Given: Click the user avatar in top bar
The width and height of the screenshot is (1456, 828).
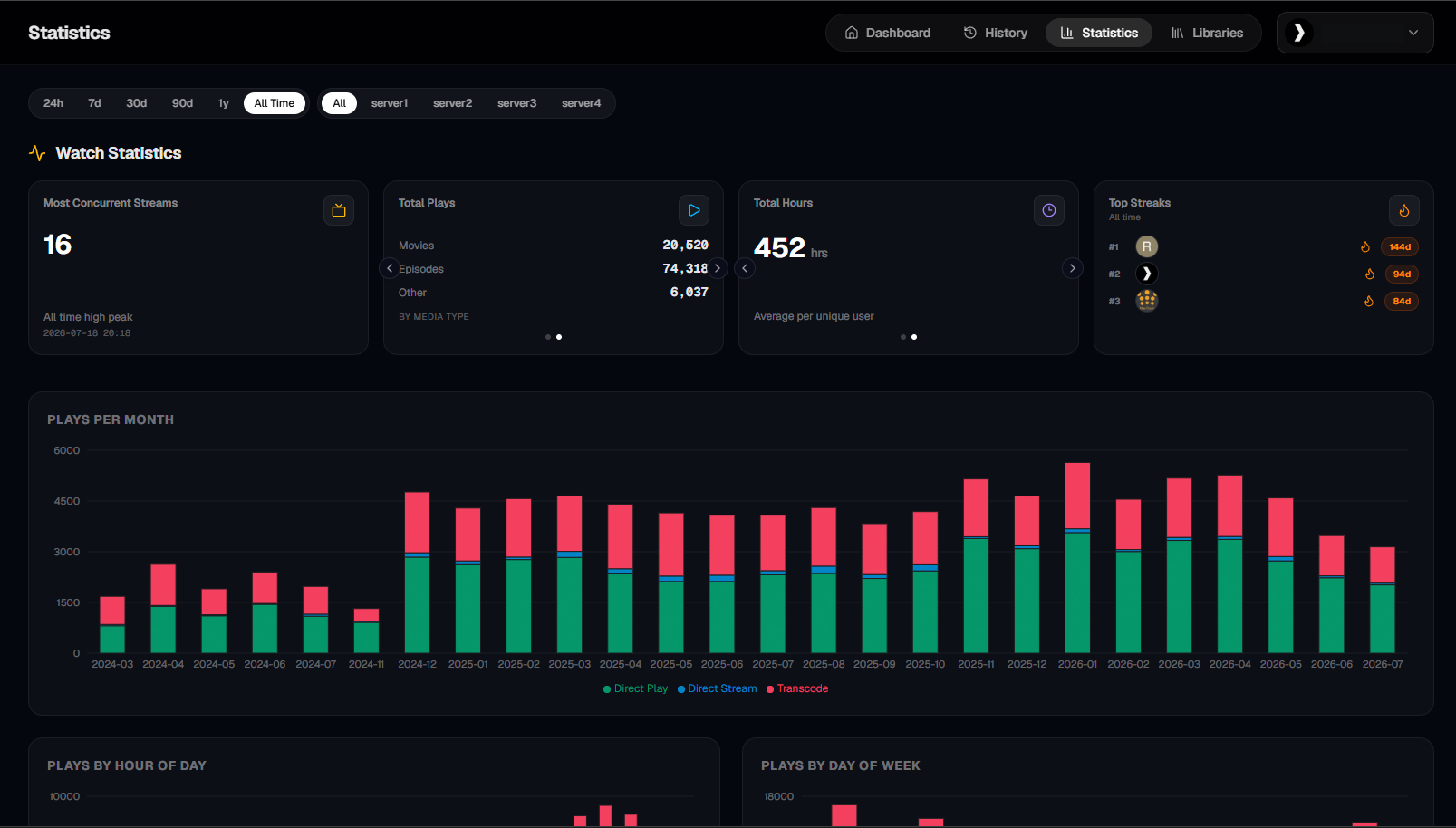Looking at the screenshot, I should coord(1299,33).
